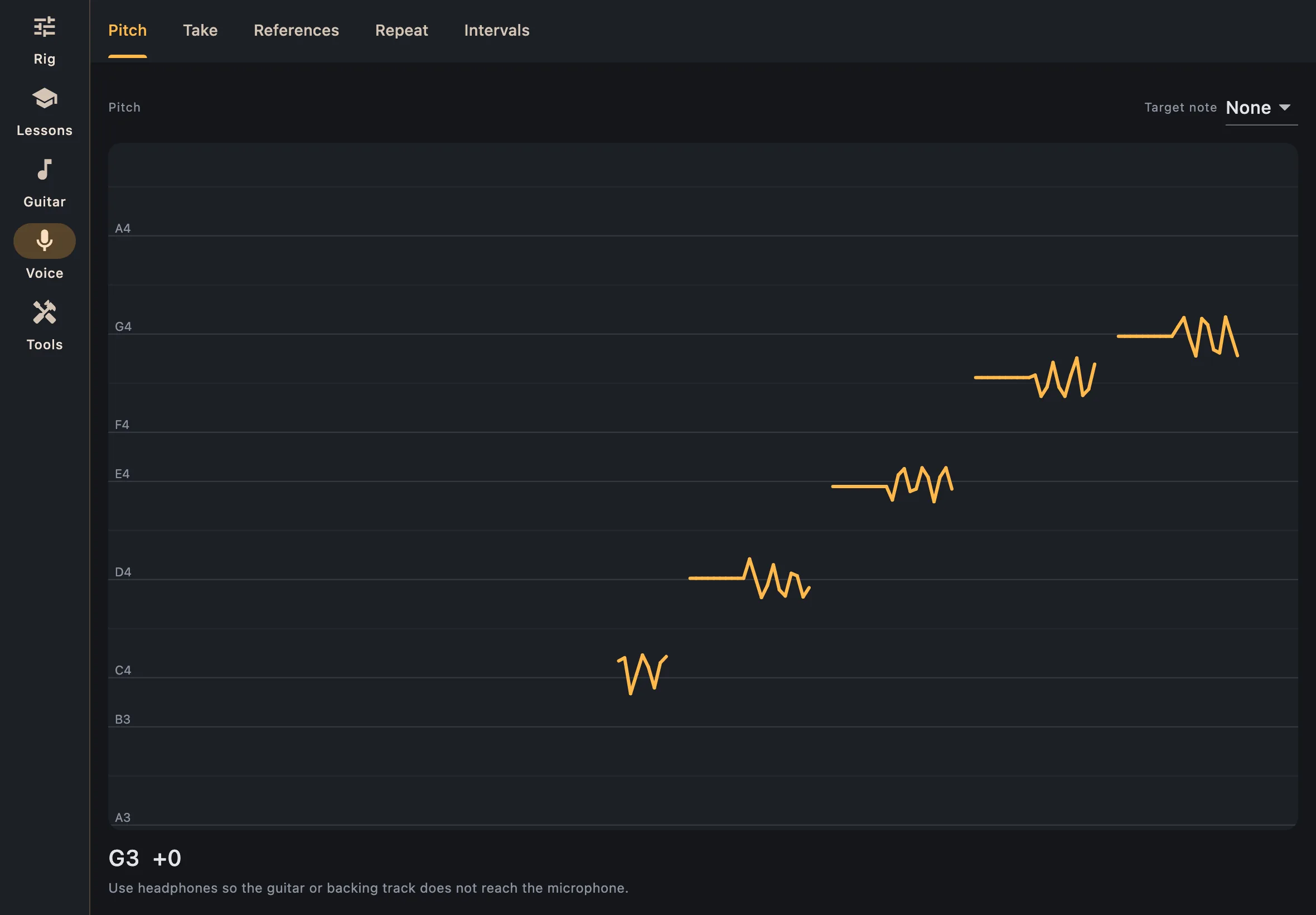The height and width of the screenshot is (915, 1316).
Task: Open the Target note None dropdown
Action: point(1261,108)
